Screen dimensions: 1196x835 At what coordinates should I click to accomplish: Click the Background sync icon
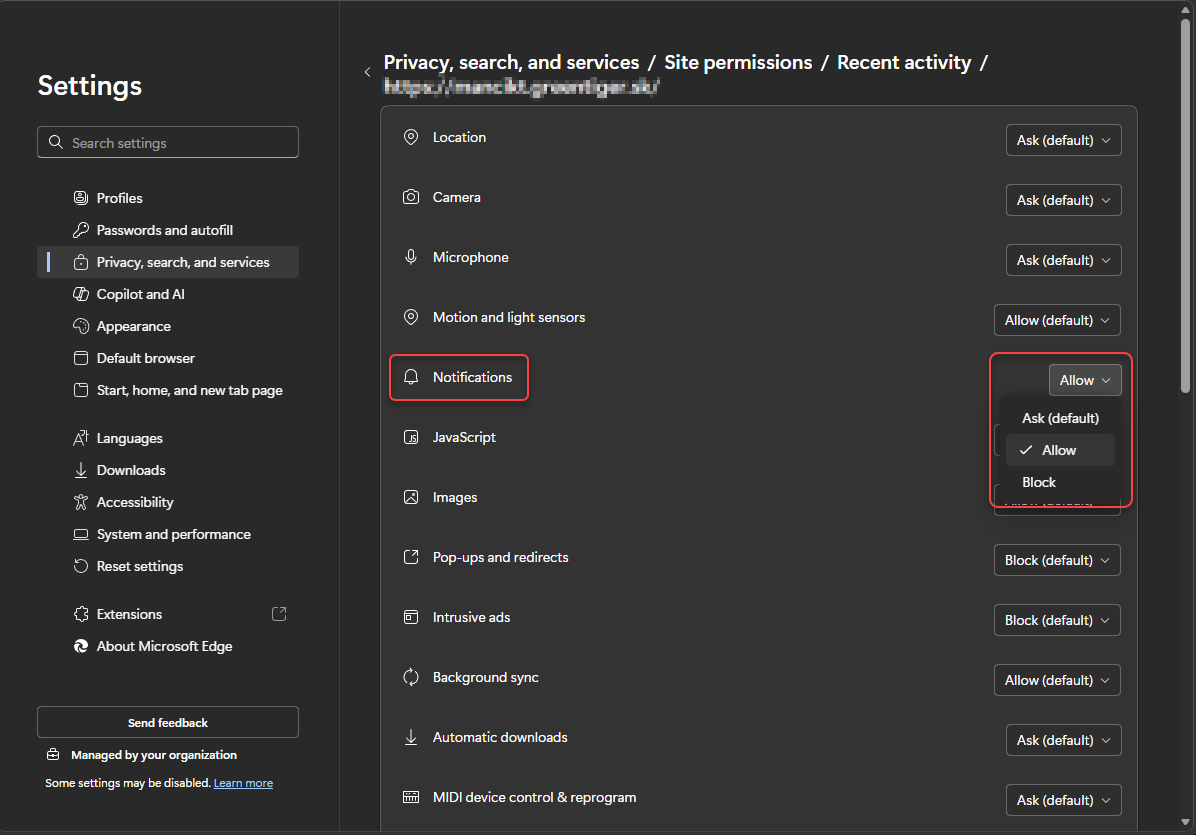(x=411, y=677)
